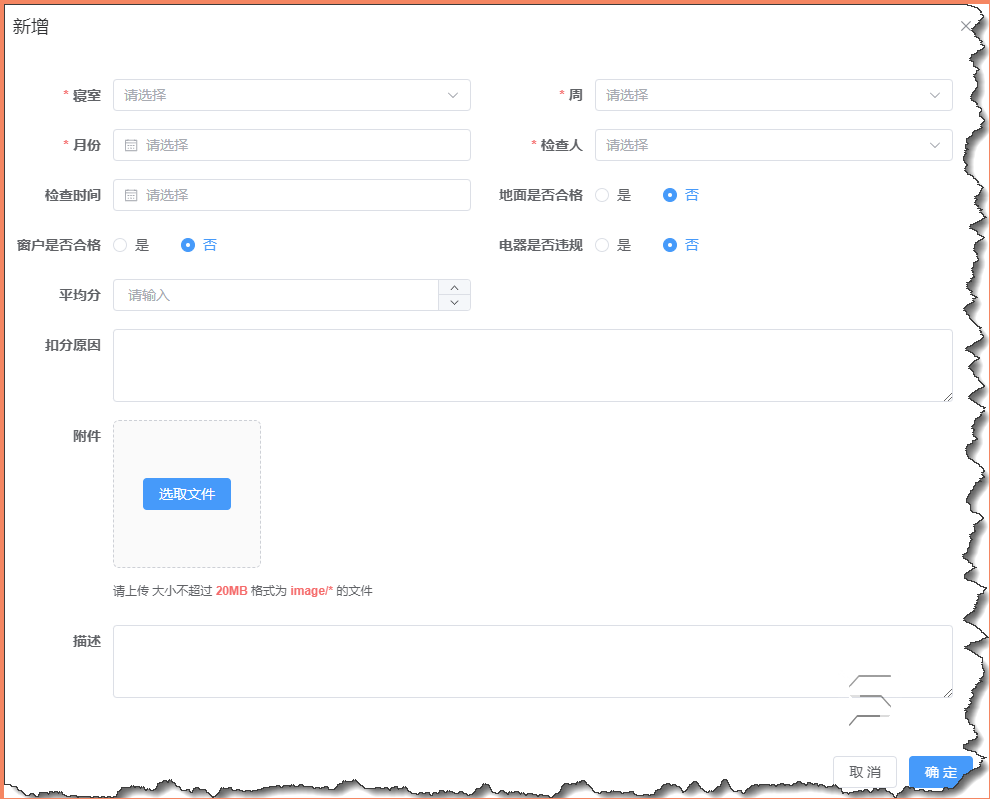
Task: Click the dropdown arrow of the 检查人 field
Action: [x=936, y=144]
